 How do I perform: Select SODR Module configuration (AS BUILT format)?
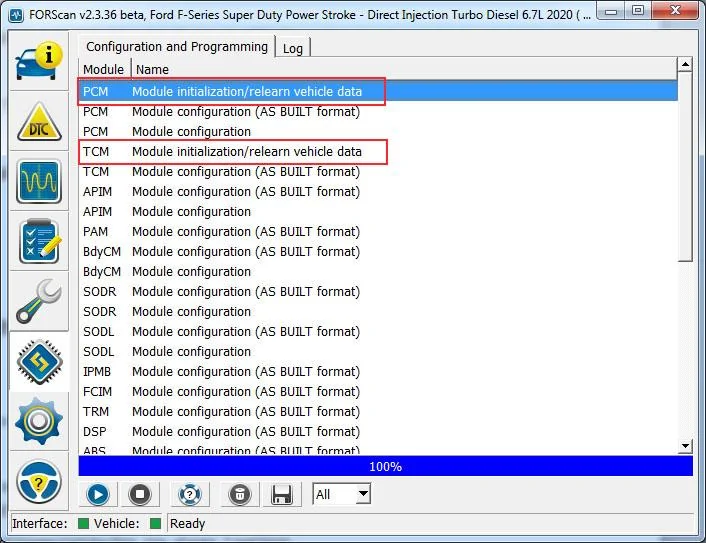(x=378, y=292)
